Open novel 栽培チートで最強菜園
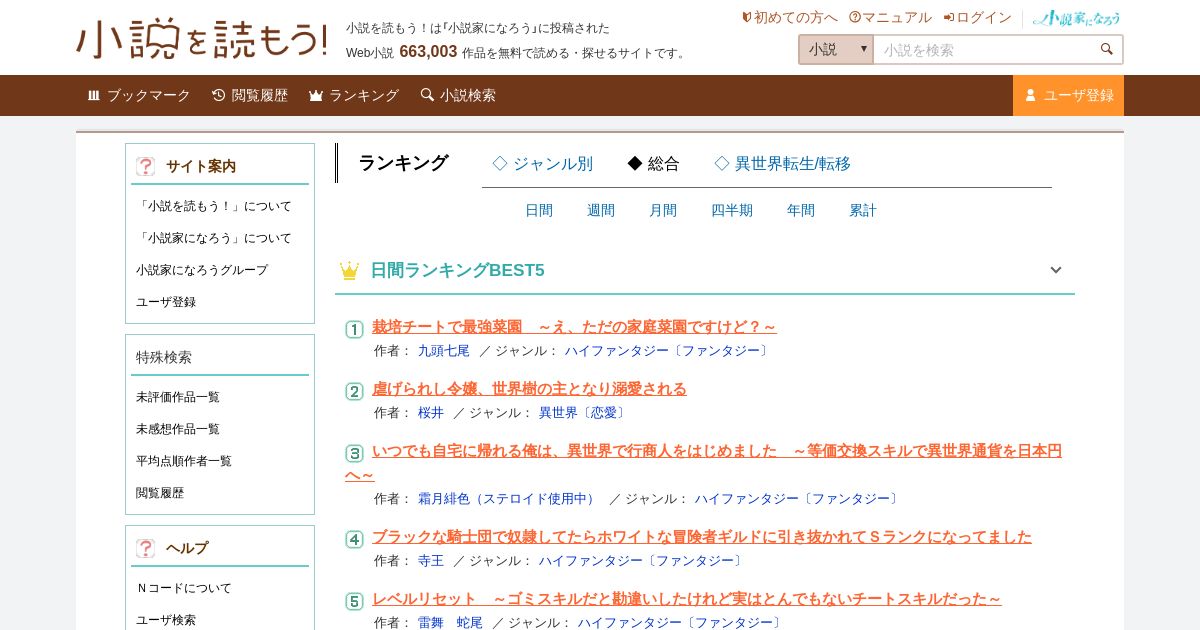Viewport: 1200px width, 630px height. [x=574, y=327]
